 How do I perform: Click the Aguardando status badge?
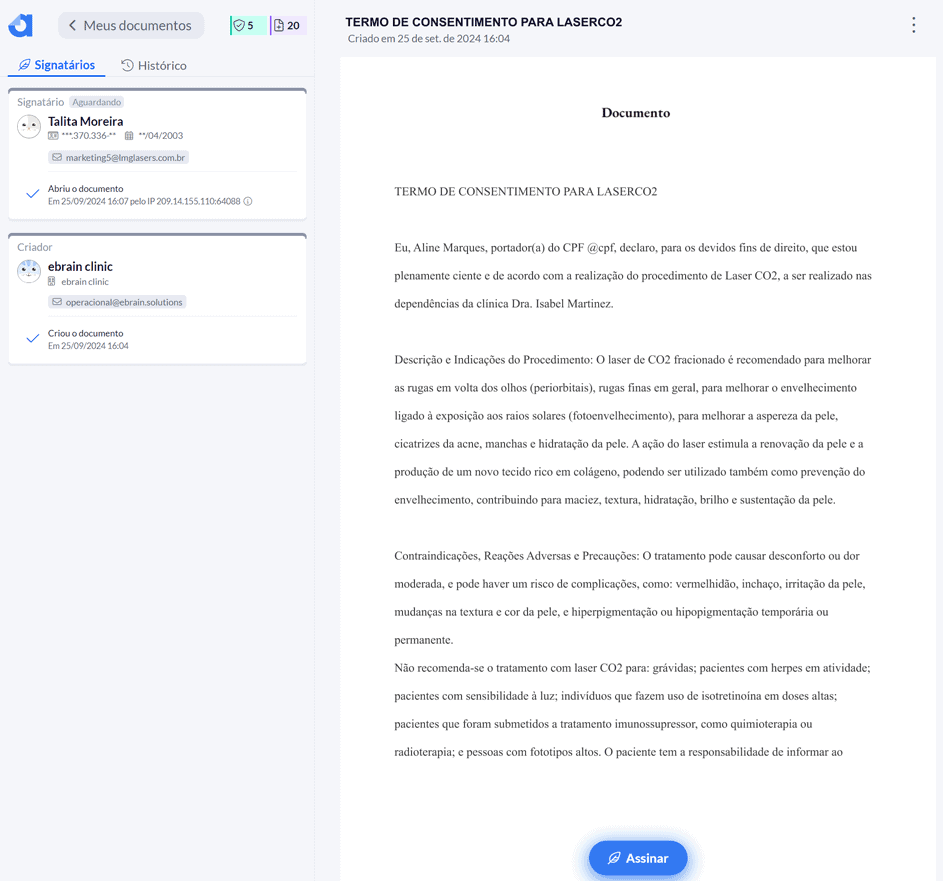pyautogui.click(x=97, y=102)
